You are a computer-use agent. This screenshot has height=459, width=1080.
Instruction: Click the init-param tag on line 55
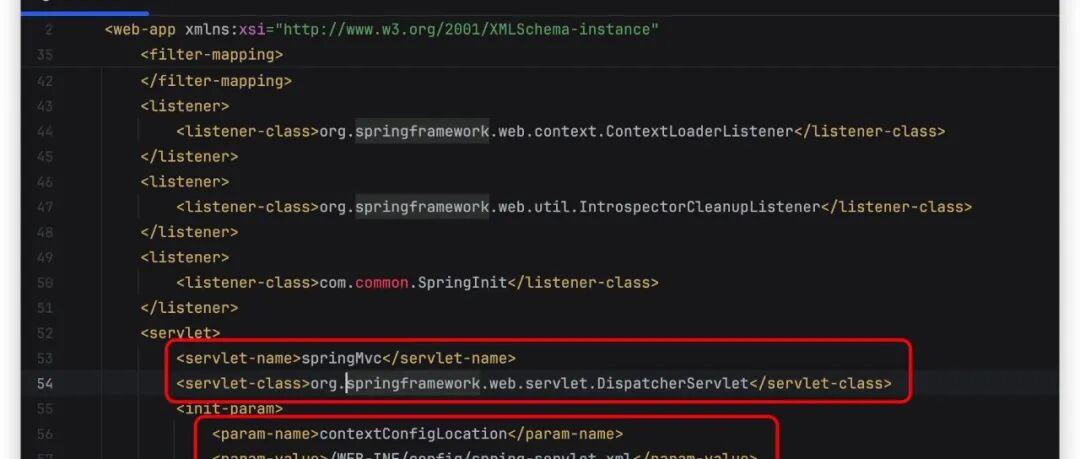(229, 409)
